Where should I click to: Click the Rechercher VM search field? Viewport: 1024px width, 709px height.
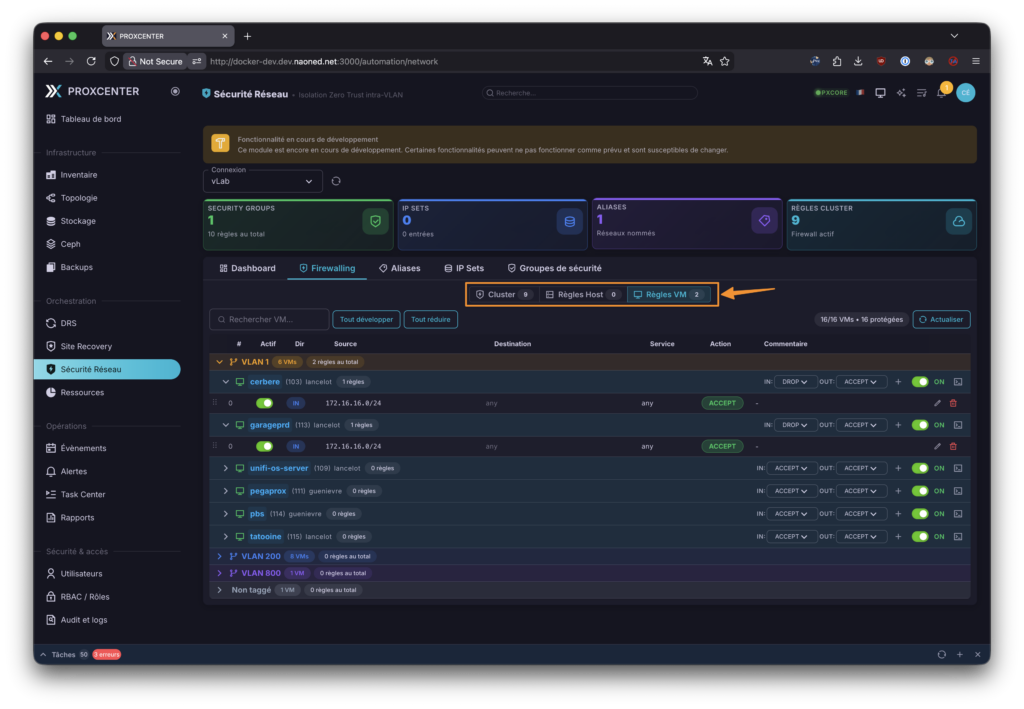tap(270, 319)
